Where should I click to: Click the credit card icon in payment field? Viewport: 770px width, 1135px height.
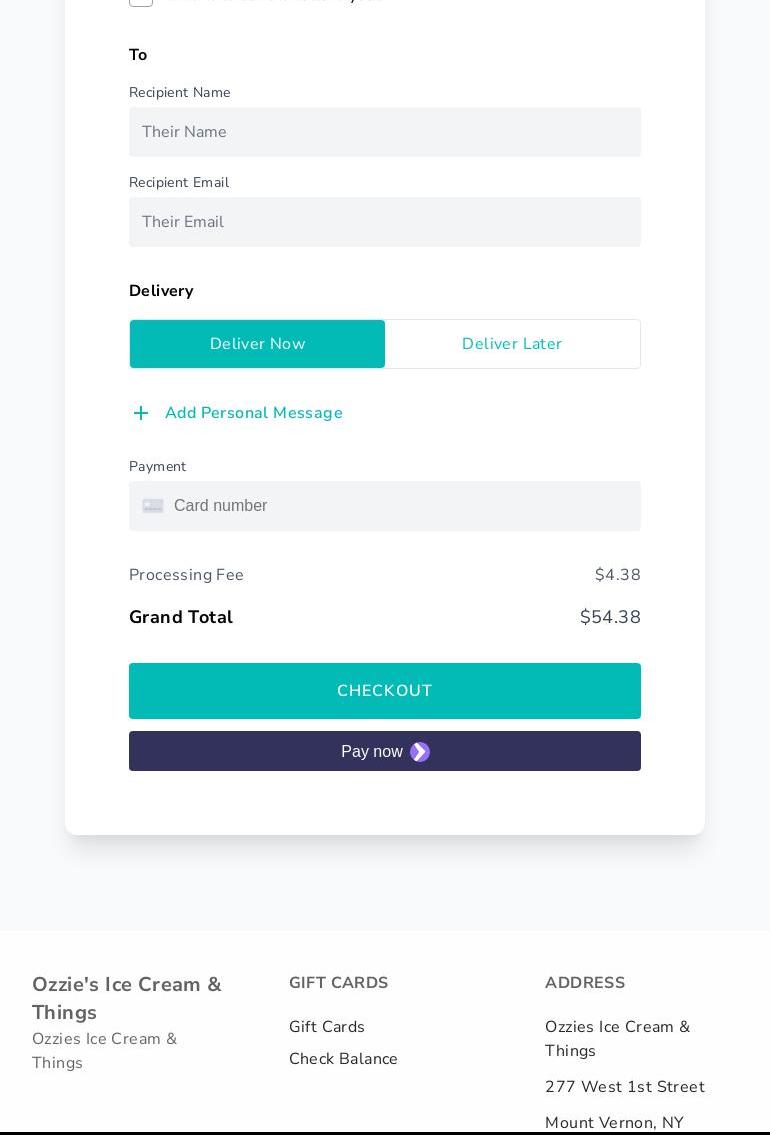pos(153,506)
